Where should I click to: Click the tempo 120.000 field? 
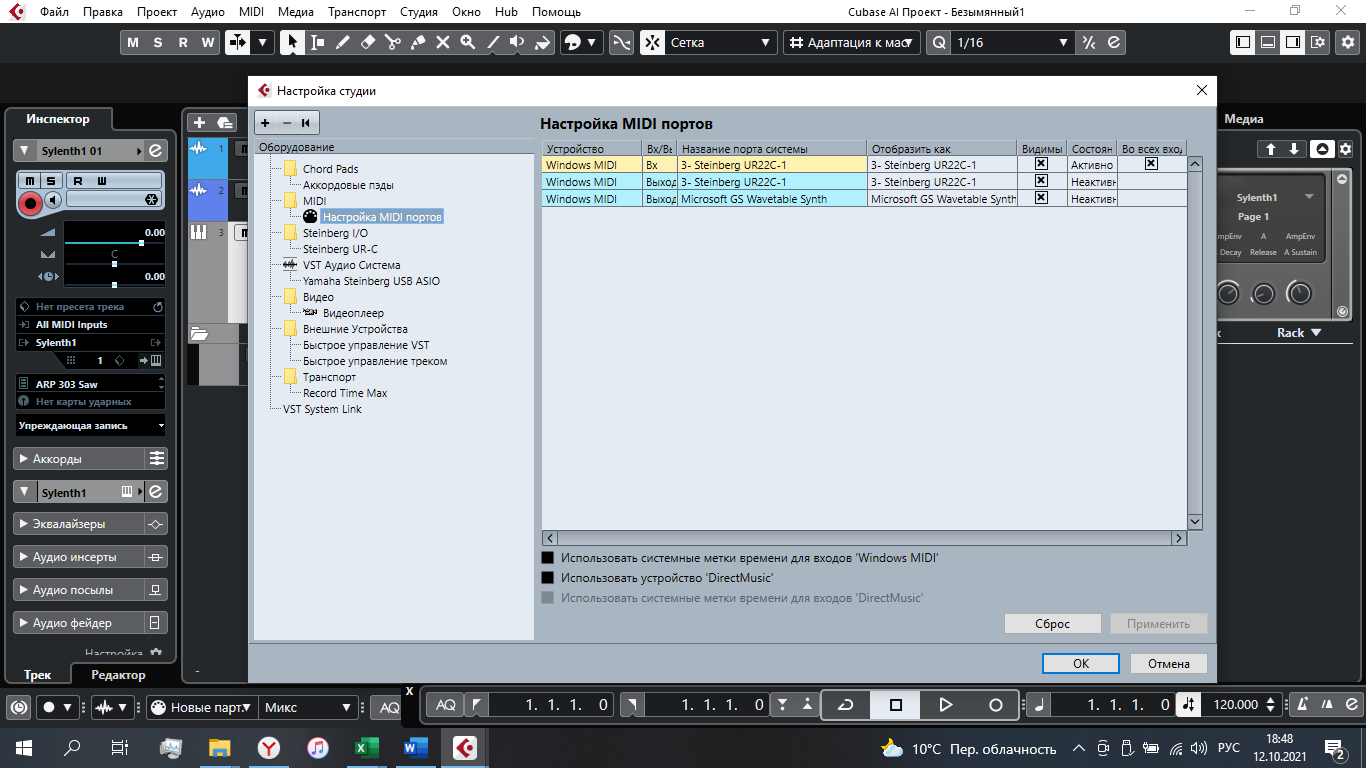tap(1236, 704)
